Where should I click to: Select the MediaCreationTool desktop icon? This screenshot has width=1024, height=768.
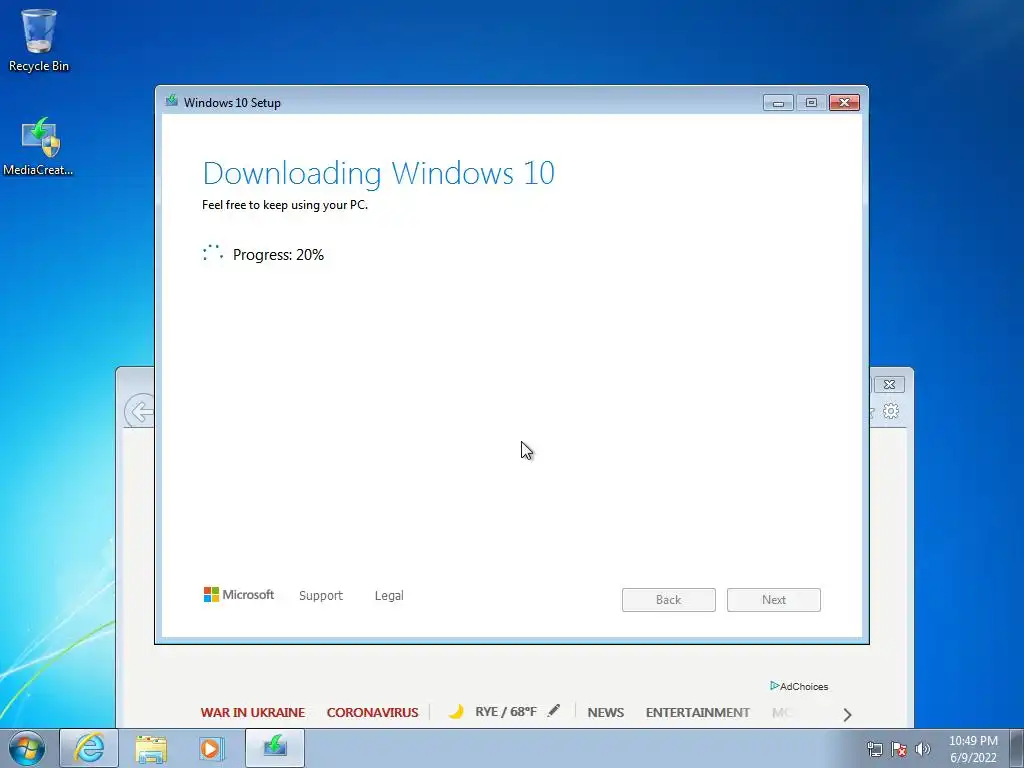[39, 146]
